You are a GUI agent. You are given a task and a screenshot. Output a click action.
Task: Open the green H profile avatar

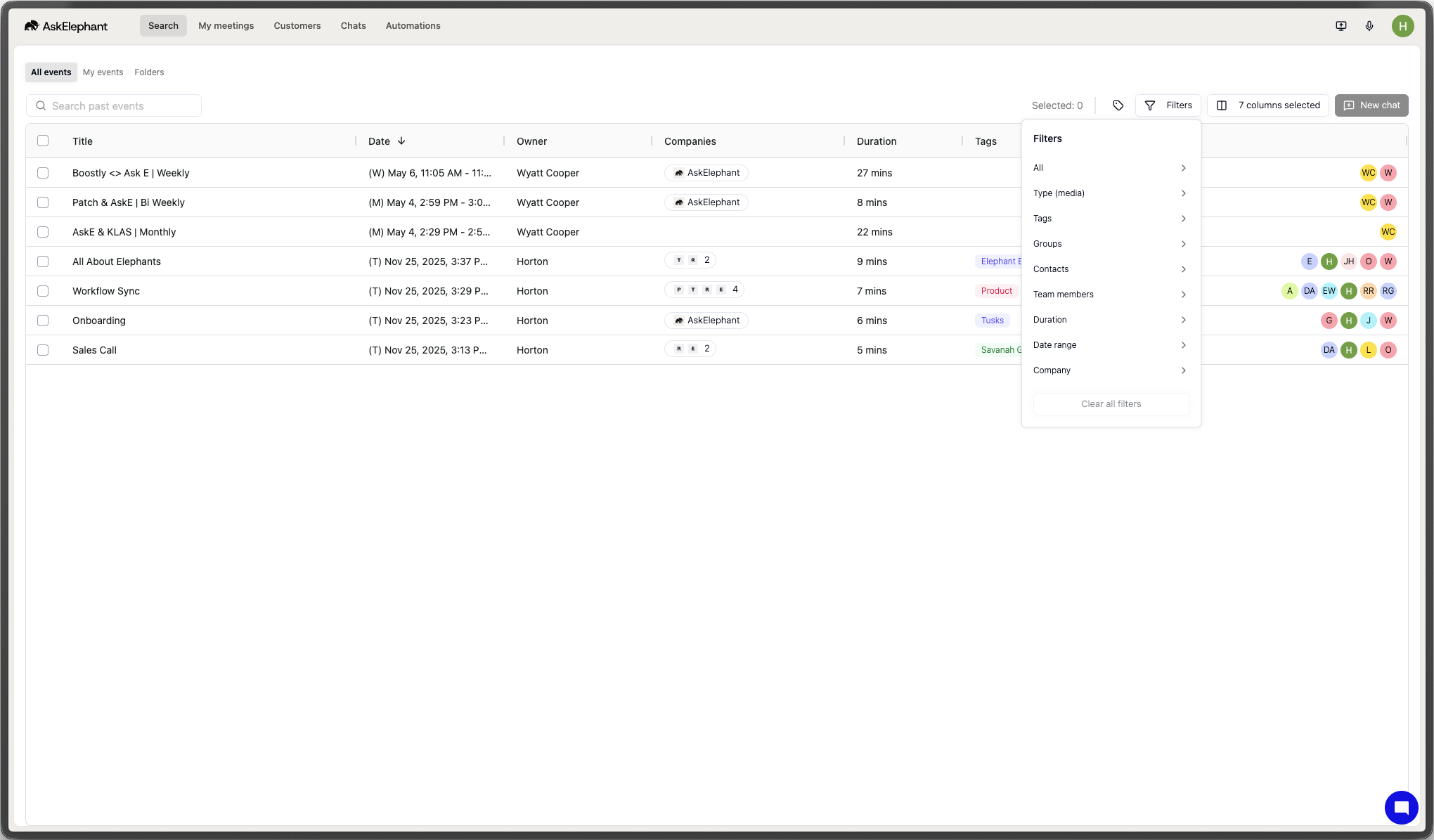[x=1403, y=26]
